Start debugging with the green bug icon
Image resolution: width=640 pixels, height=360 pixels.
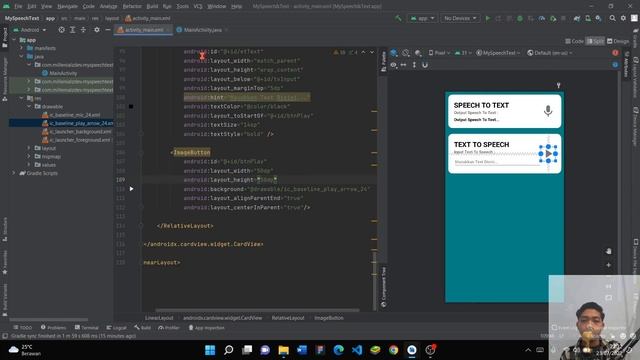520,18
